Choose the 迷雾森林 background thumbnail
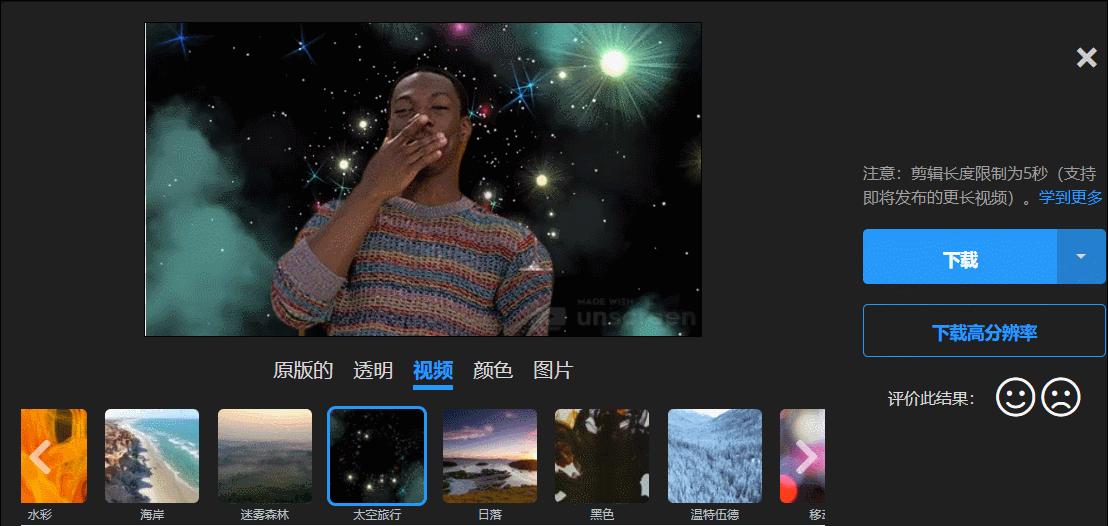The image size is (1108, 526). (x=265, y=456)
